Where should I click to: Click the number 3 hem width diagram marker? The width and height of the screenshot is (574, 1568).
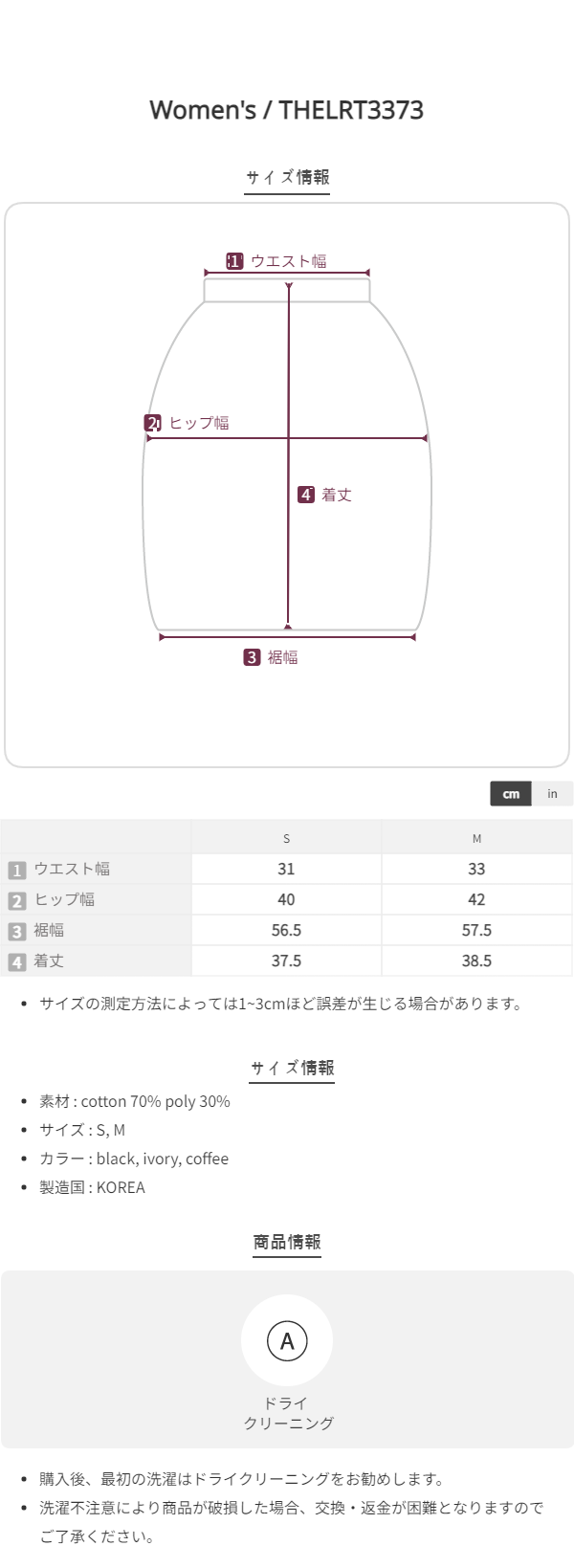[x=252, y=657]
